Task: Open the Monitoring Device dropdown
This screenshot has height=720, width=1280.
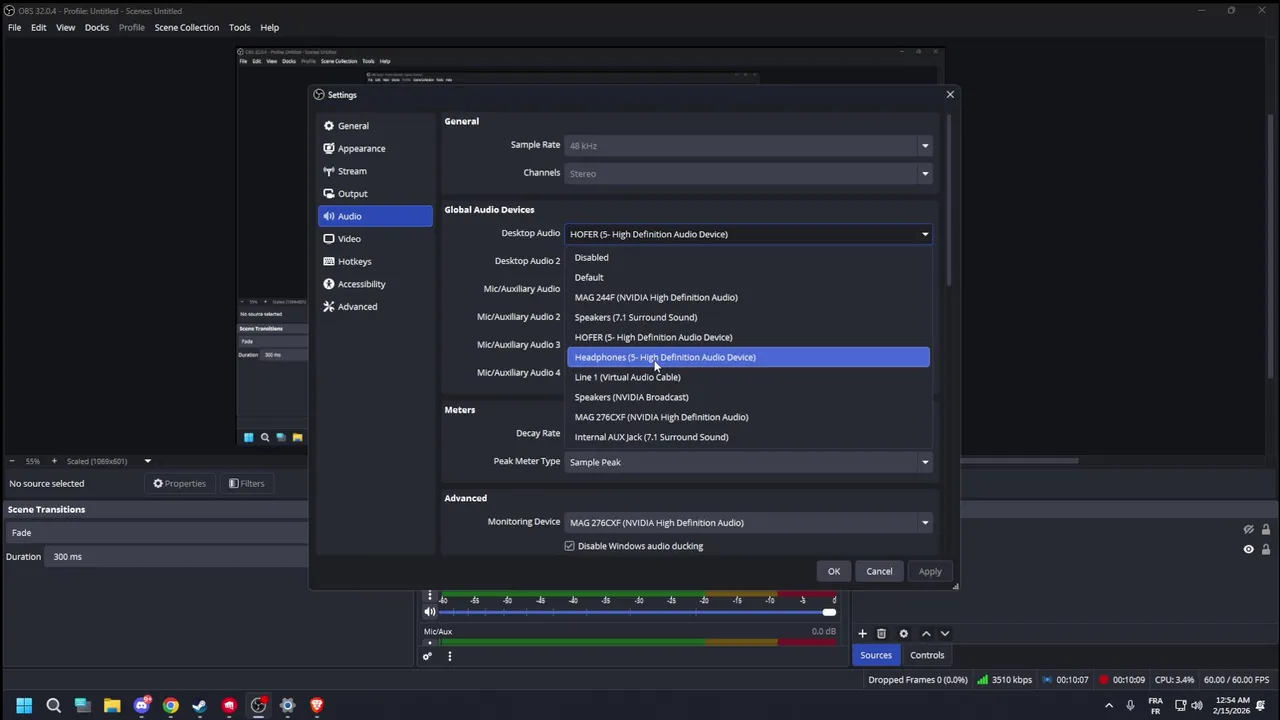Action: tap(748, 522)
